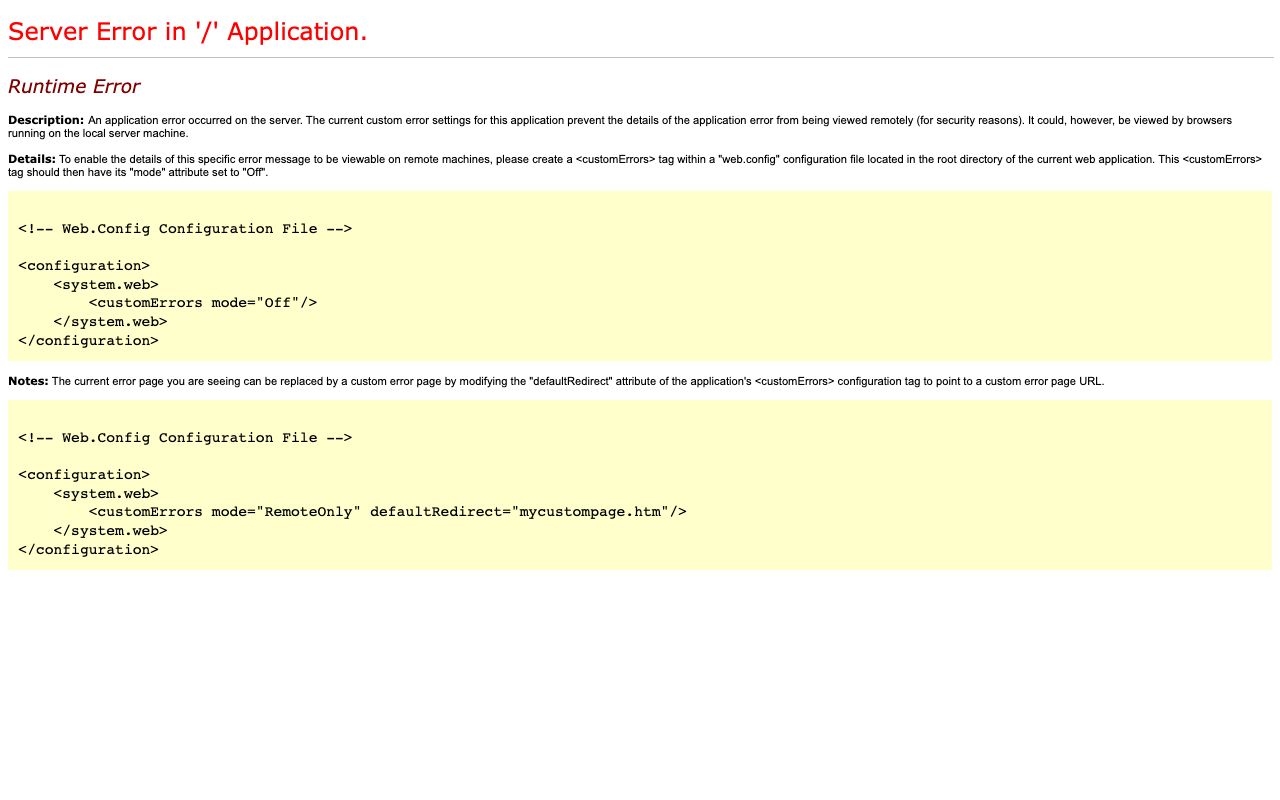Viewport: 1280px width, 800px height.
Task: Click the bold "Description:" label
Action: (46, 120)
